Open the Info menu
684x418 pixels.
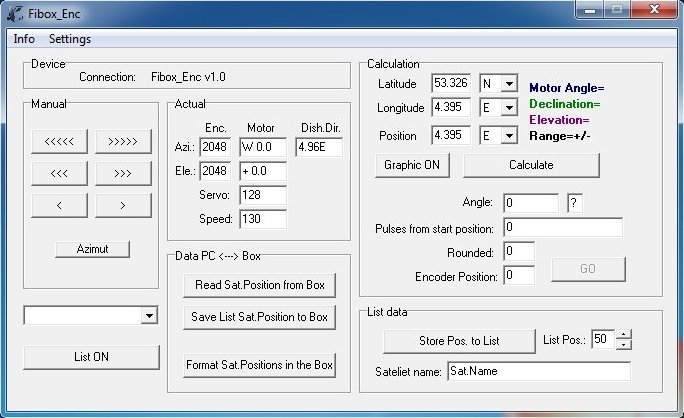[24, 39]
